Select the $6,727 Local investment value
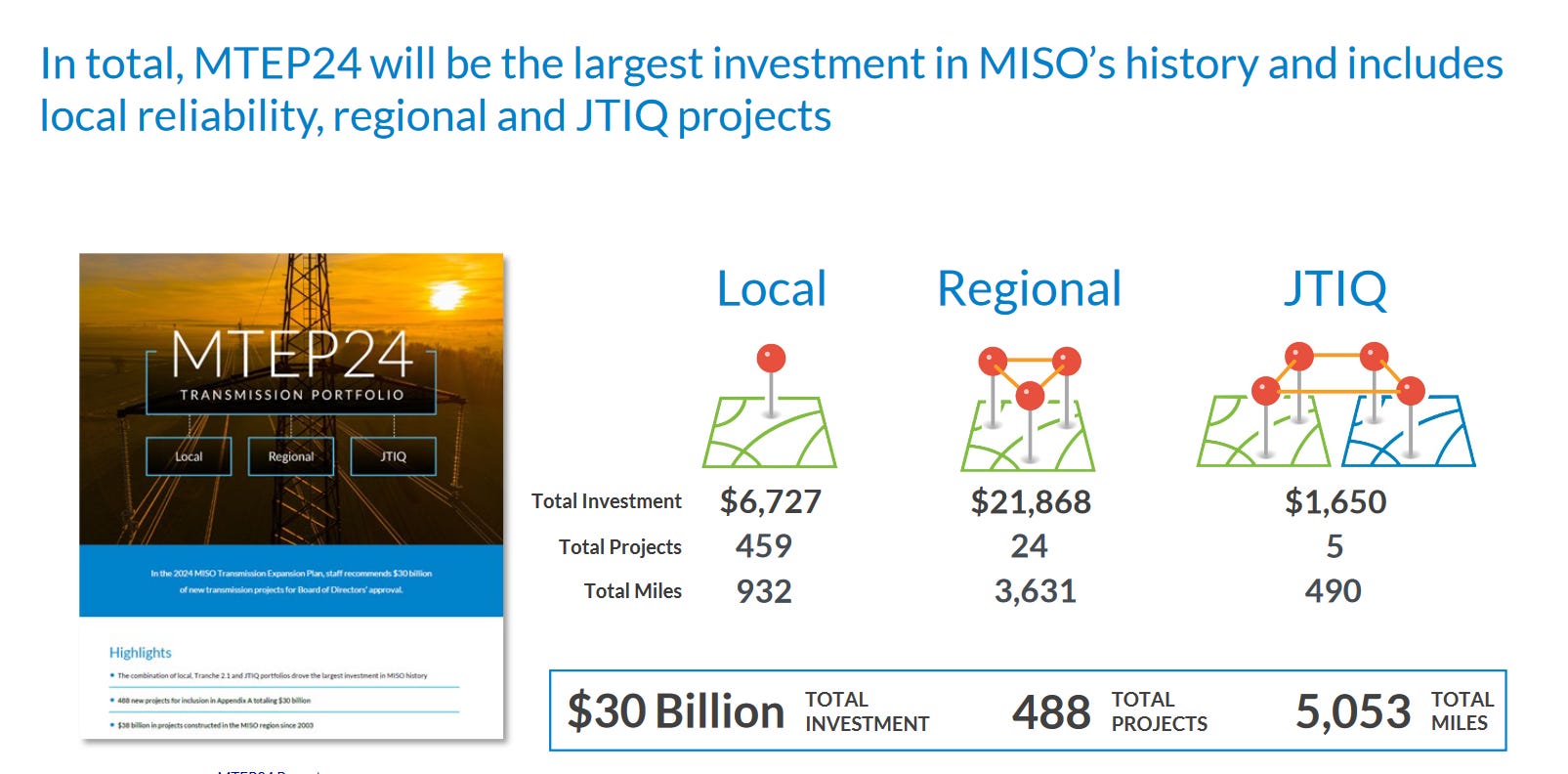The image size is (1568, 774). 771,501
